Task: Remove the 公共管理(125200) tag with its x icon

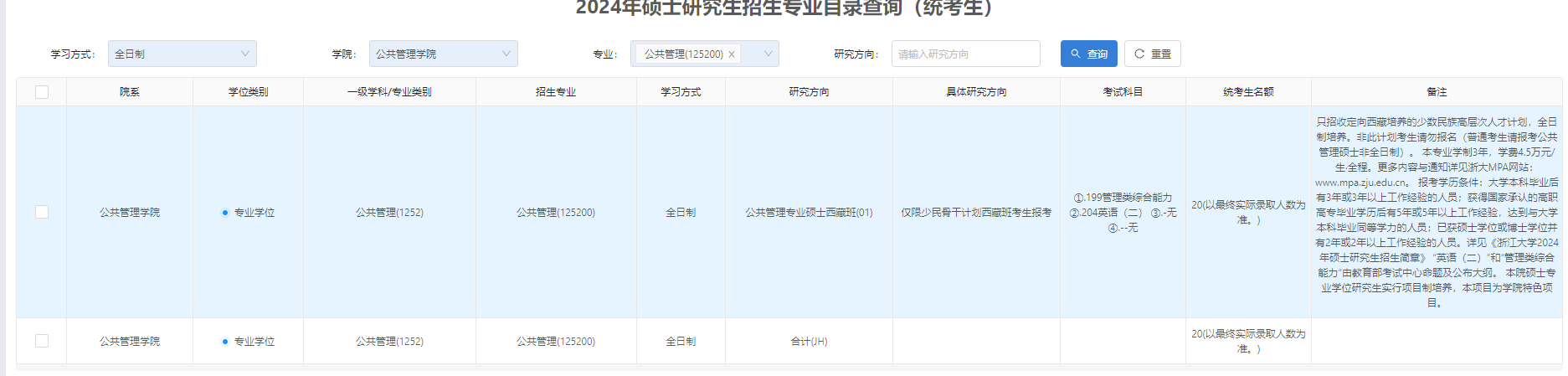Action: (732, 54)
